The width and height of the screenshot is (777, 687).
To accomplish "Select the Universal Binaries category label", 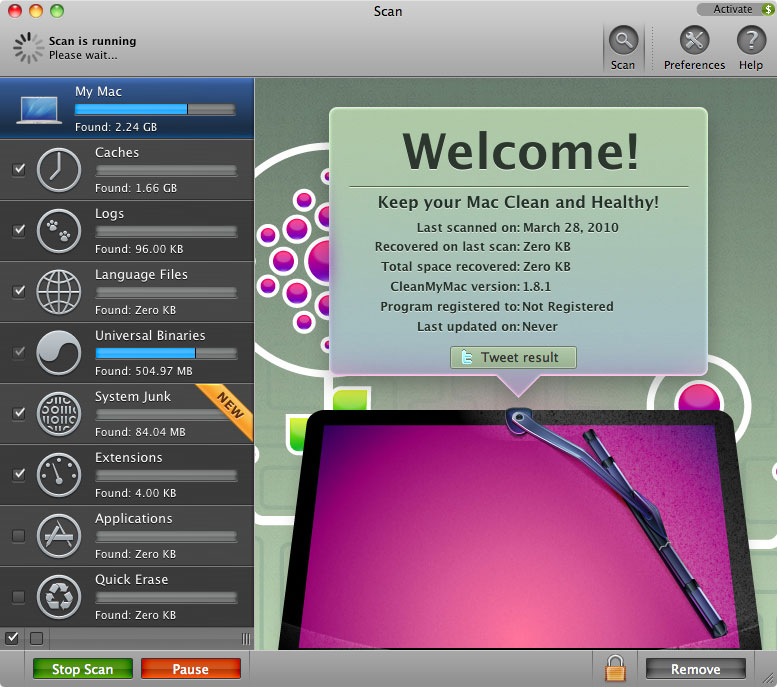I will point(150,336).
